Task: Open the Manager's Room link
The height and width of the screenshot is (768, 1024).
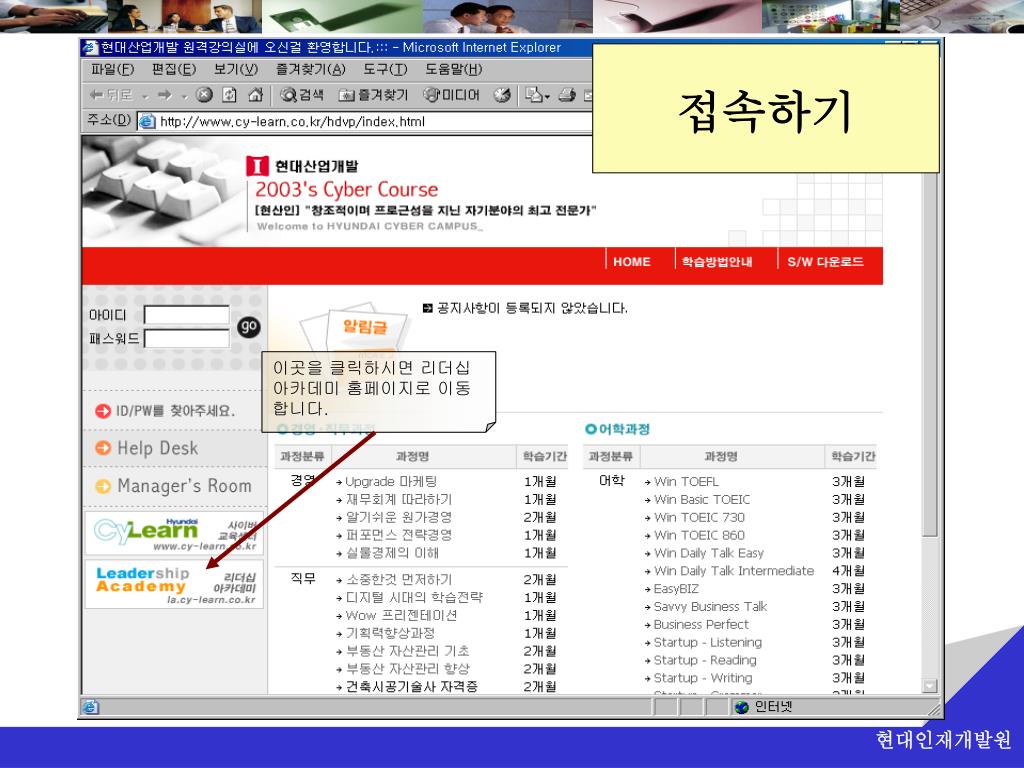Action: coord(173,486)
